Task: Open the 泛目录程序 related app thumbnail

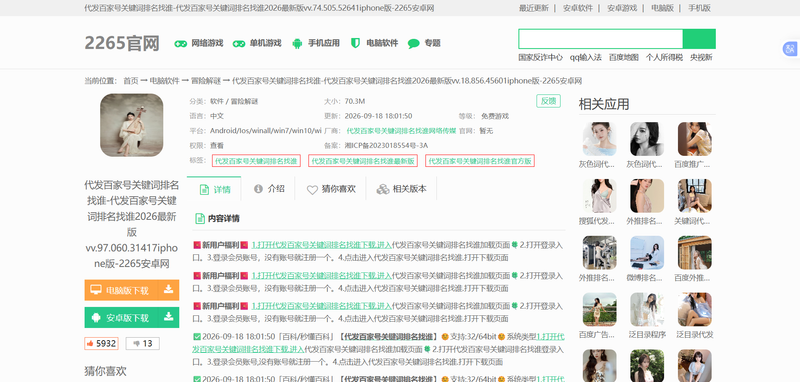Action: [x=647, y=309]
